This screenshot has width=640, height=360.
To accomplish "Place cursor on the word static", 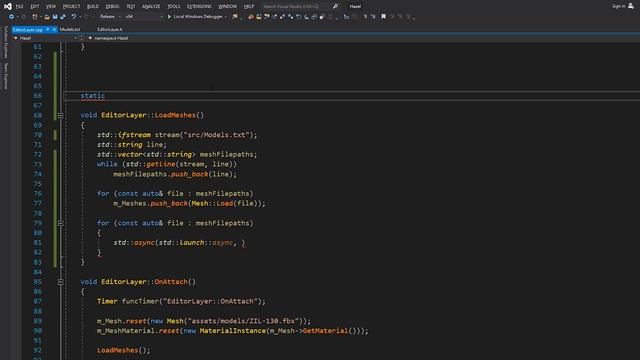I will (x=93, y=96).
